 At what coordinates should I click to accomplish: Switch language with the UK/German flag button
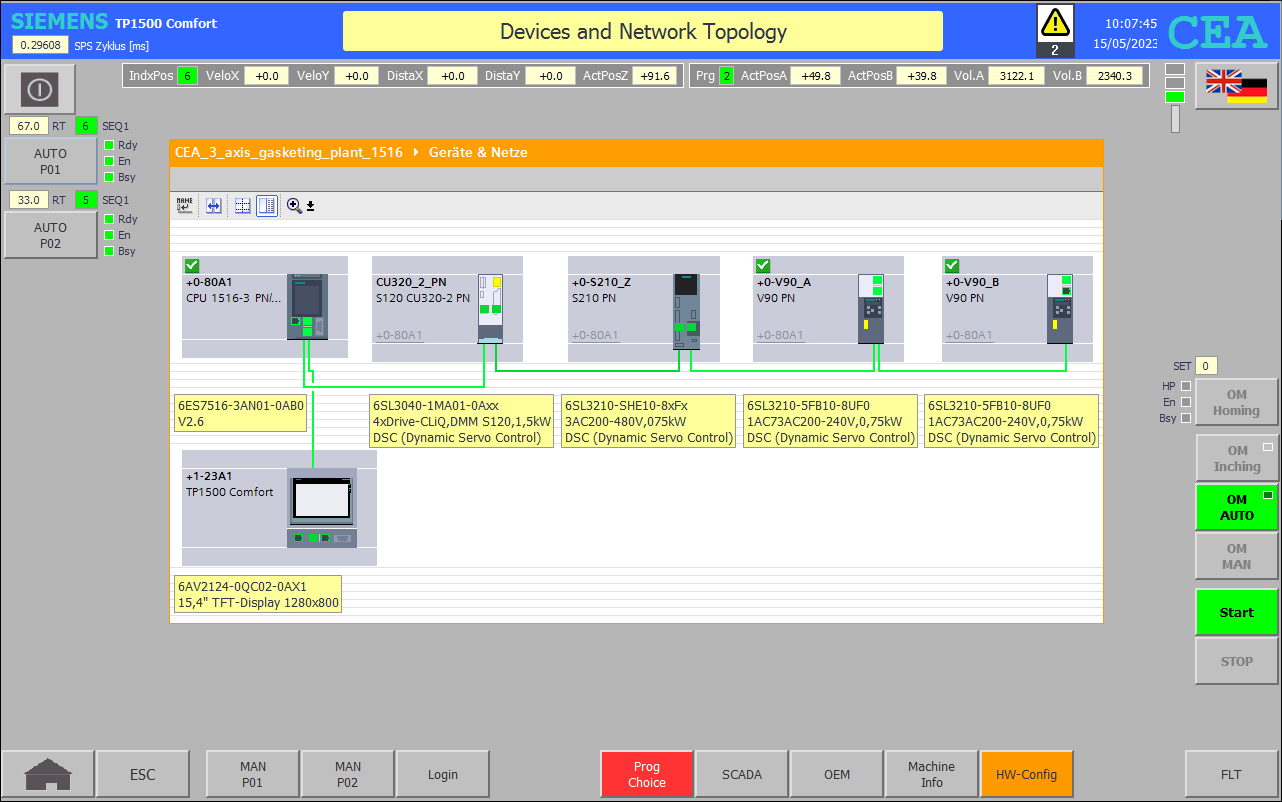[x=1236, y=86]
